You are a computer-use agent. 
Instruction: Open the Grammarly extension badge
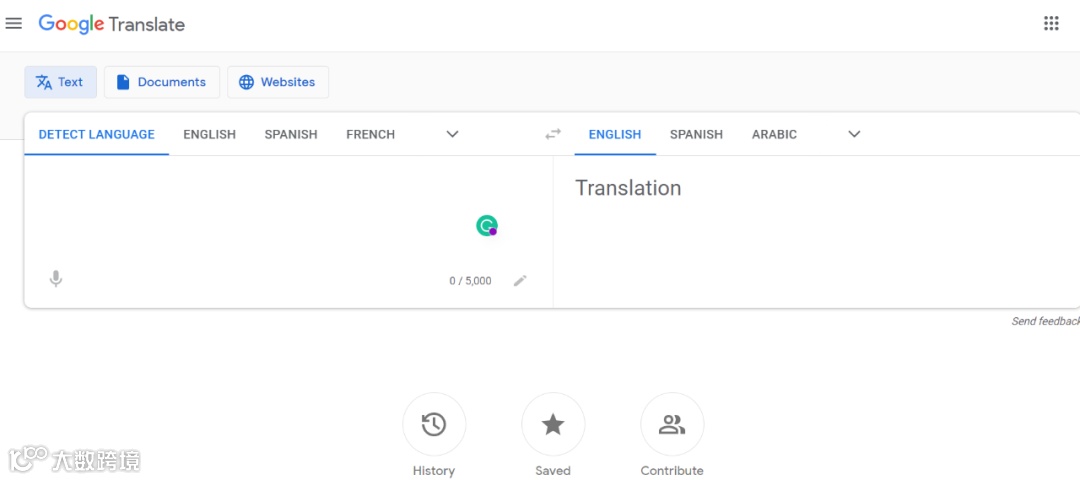pos(487,226)
